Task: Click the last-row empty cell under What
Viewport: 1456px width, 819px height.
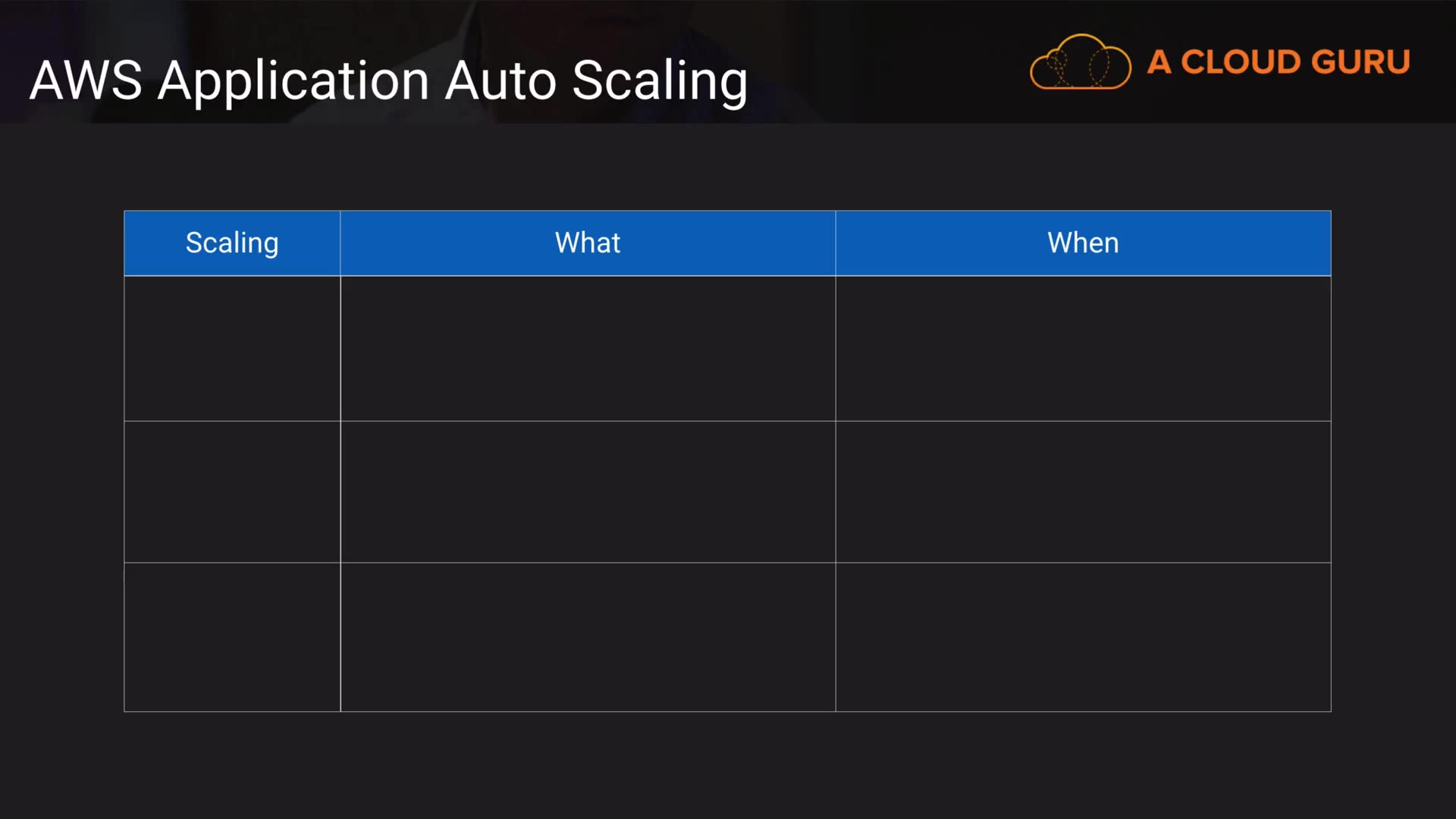Action: coord(588,637)
